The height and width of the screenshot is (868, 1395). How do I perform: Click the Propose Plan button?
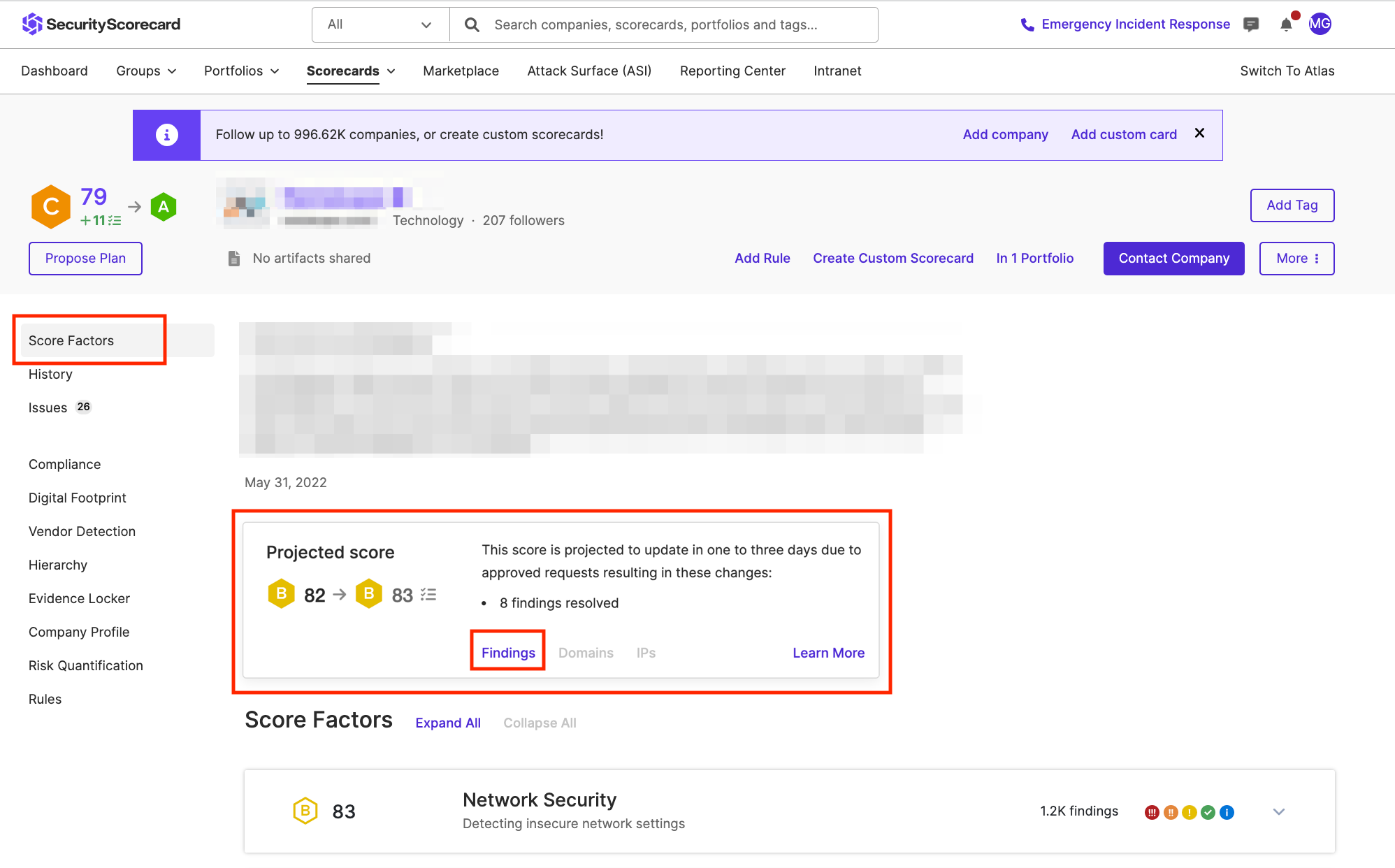click(85, 259)
